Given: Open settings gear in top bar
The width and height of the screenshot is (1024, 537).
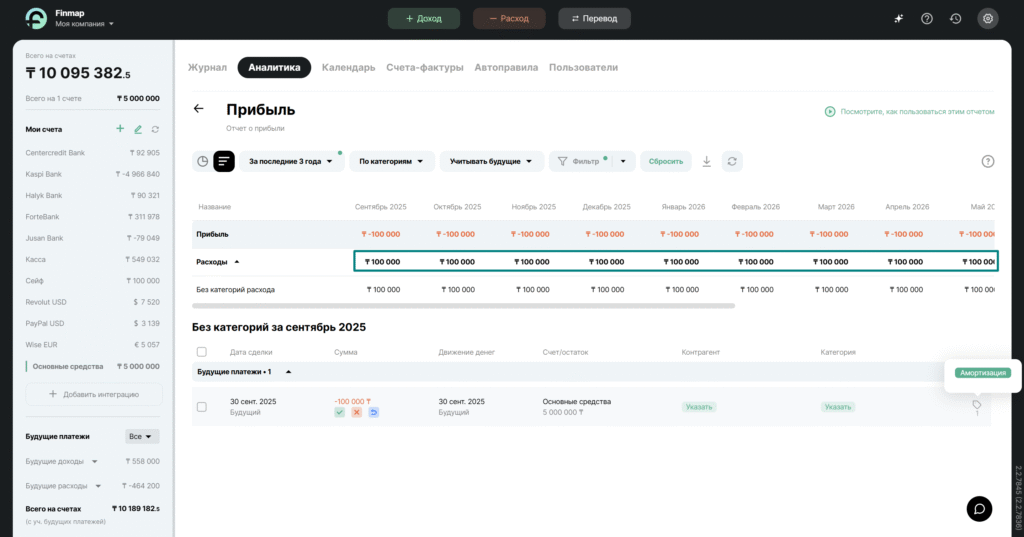Looking at the screenshot, I should pyautogui.click(x=987, y=18).
